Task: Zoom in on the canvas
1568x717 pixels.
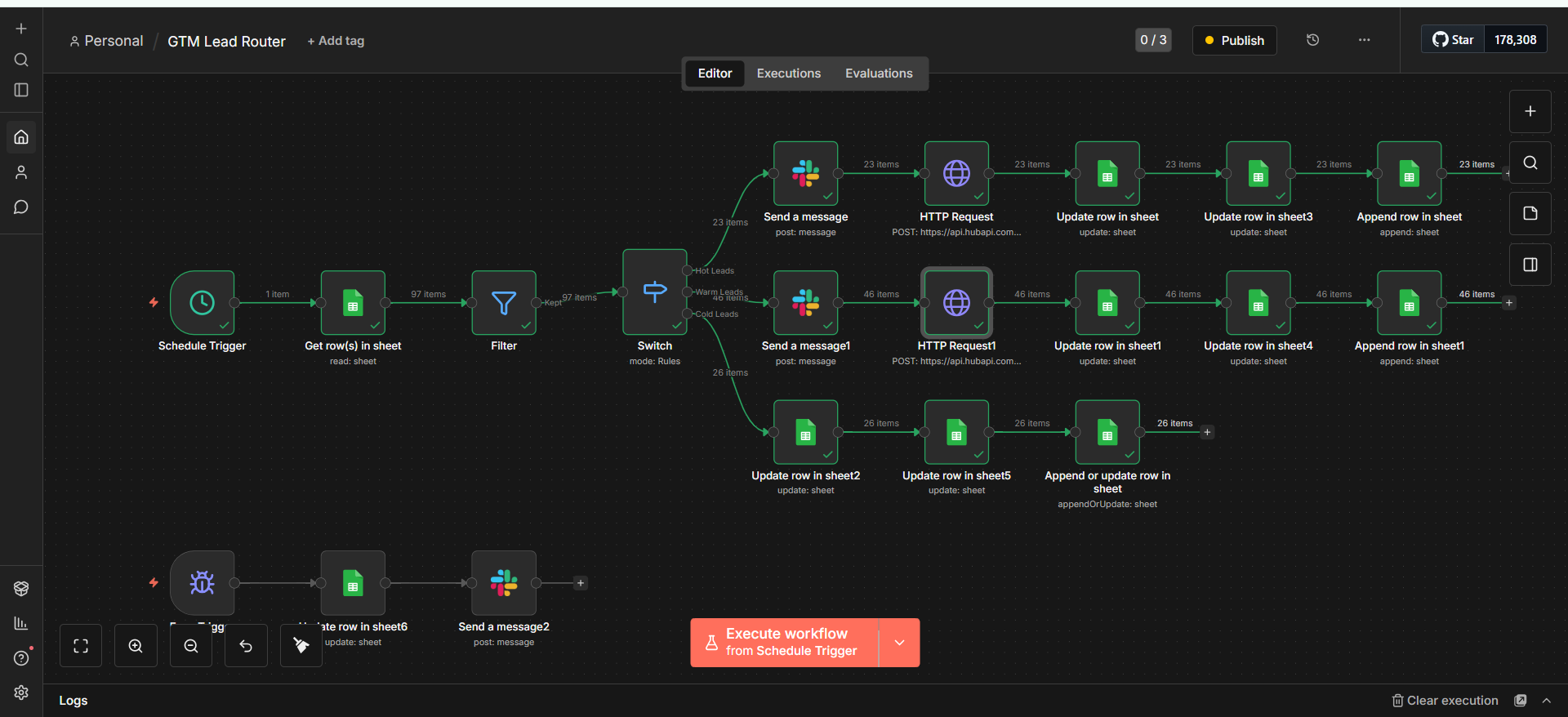Action: tap(136, 646)
